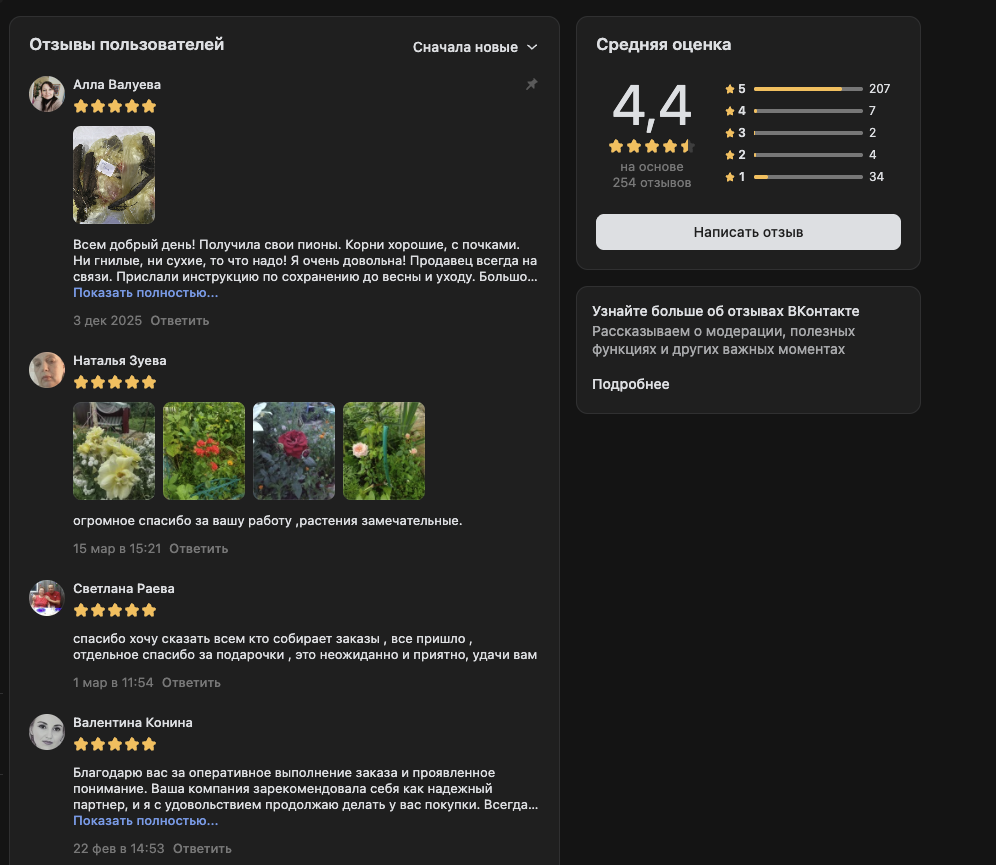Click the four-star rating row with 7 reviews
Viewport: 996px width, 865px height.
[x=801, y=111]
